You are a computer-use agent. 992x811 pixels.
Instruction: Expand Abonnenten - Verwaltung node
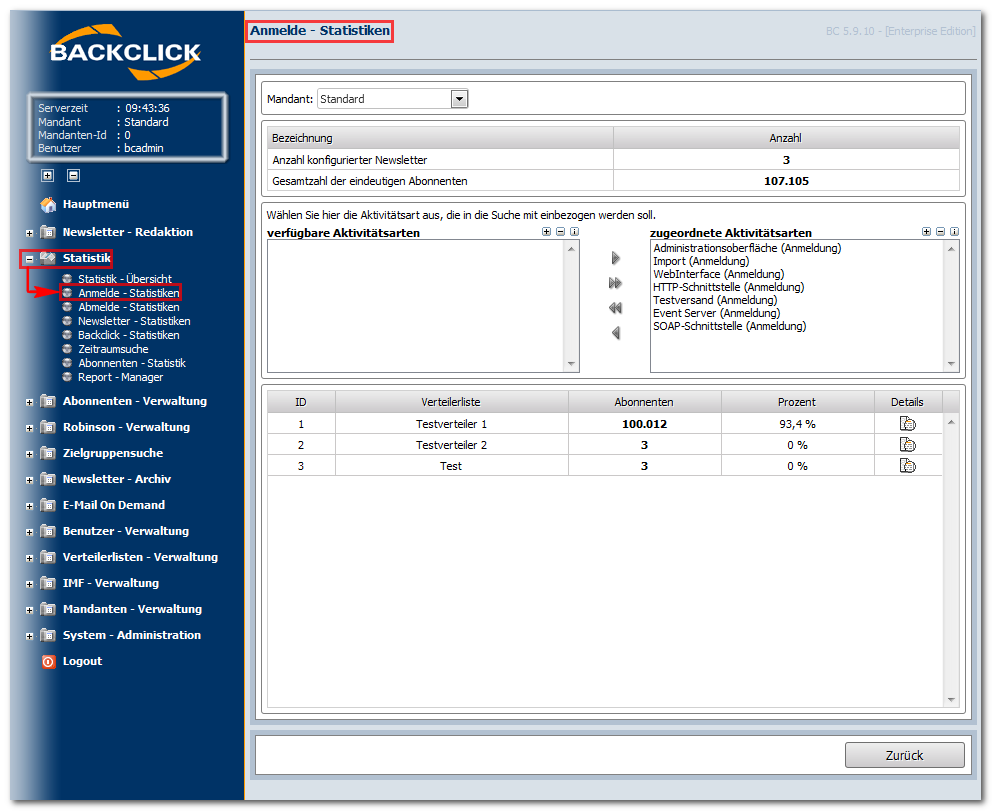tap(29, 402)
